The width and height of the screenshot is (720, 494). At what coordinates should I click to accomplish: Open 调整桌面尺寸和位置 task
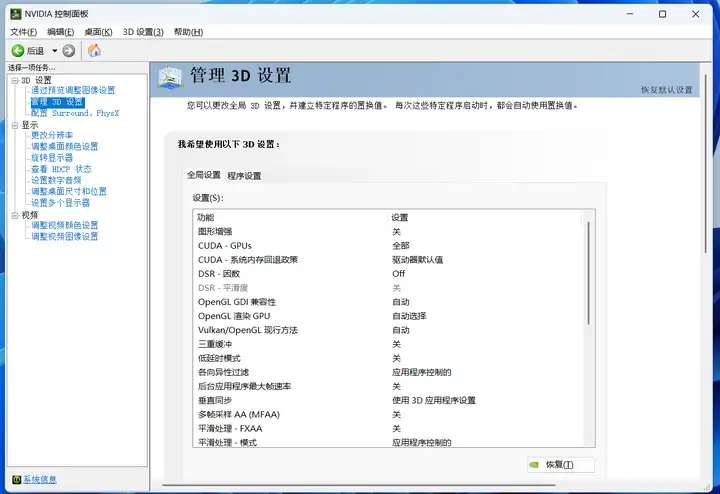click(69, 191)
